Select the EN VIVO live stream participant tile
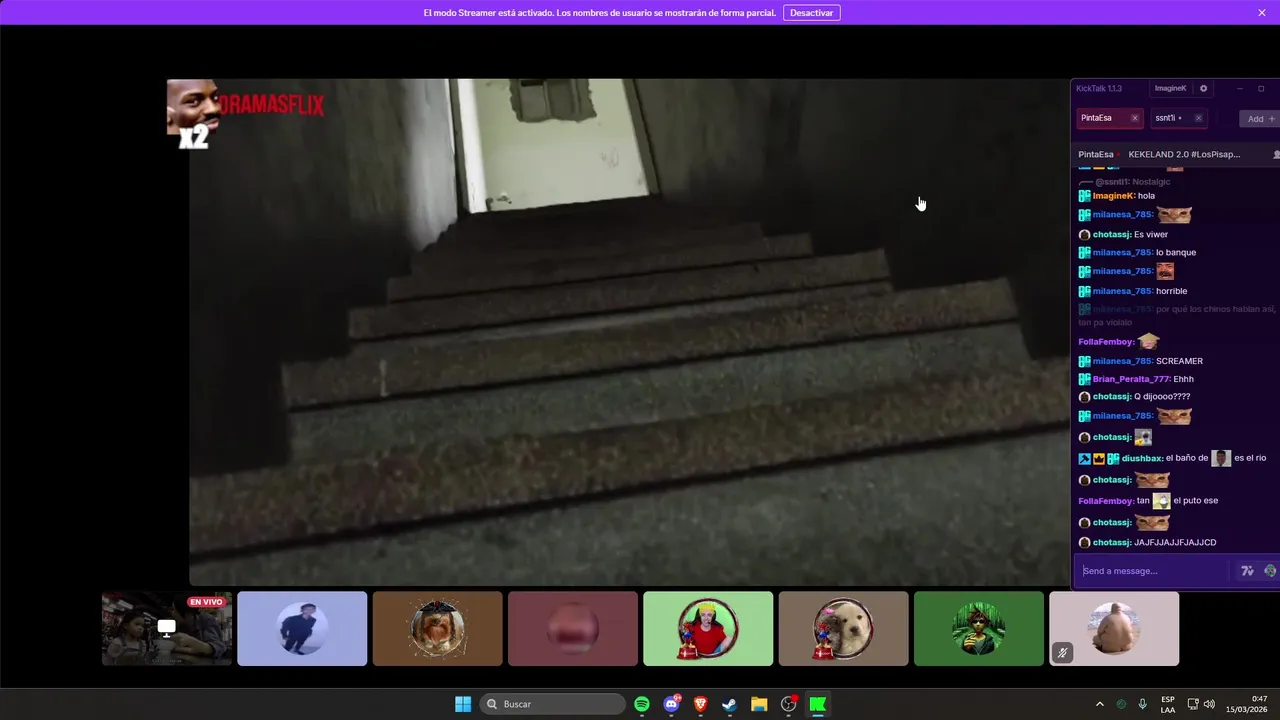Screen dimensions: 1280x720 click(x=167, y=628)
